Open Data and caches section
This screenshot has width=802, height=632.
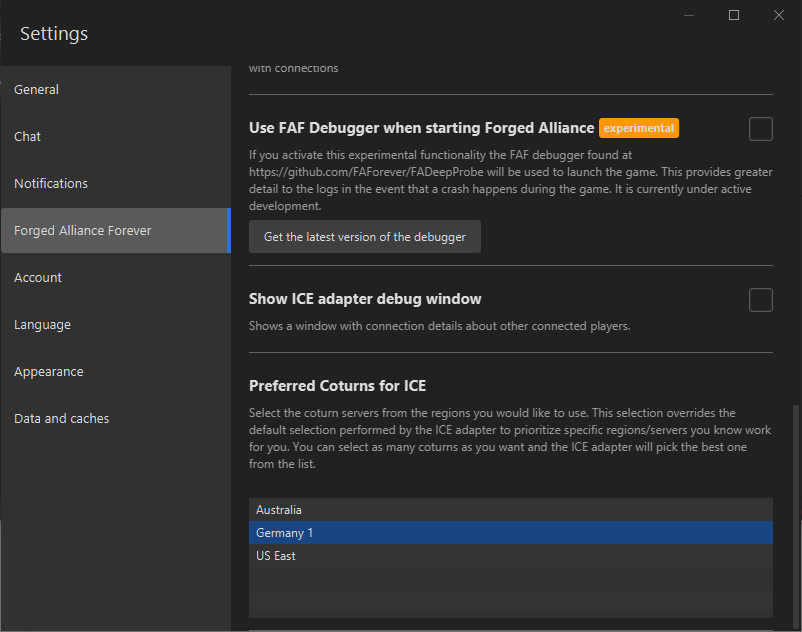click(116, 419)
